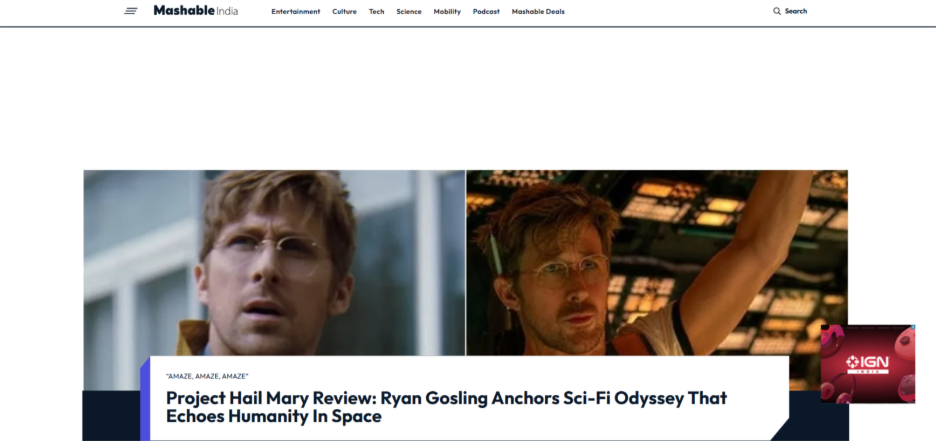Close the IGN India ad
Image resolution: width=936 pixels, height=441 pixels.
pyautogui.click(x=912, y=328)
